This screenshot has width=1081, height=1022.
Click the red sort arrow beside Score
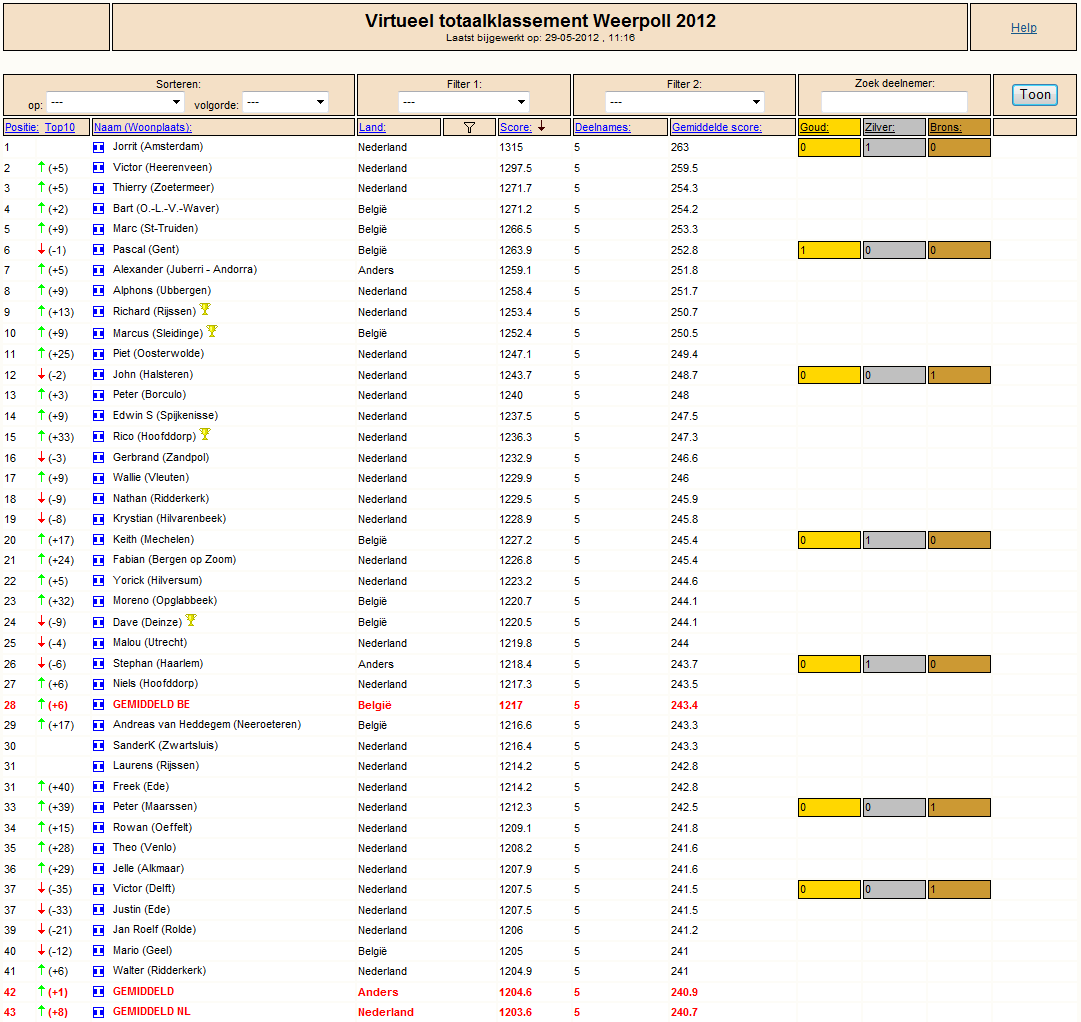tap(542, 126)
